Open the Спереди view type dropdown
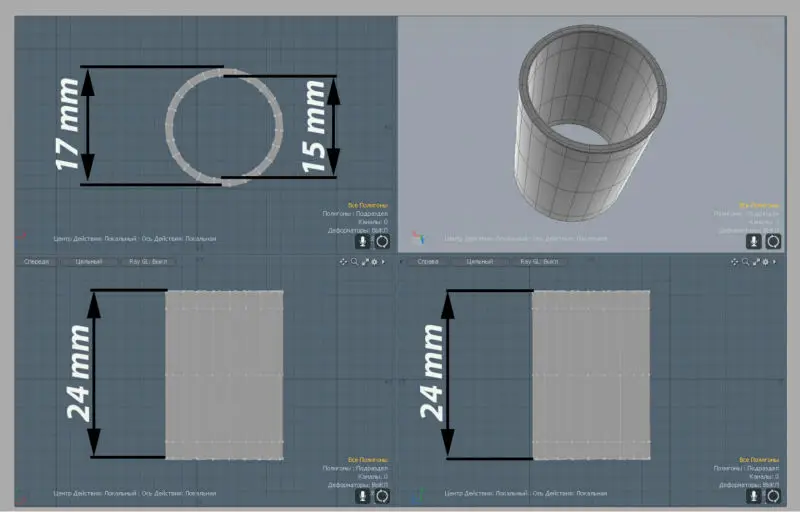 [36, 262]
